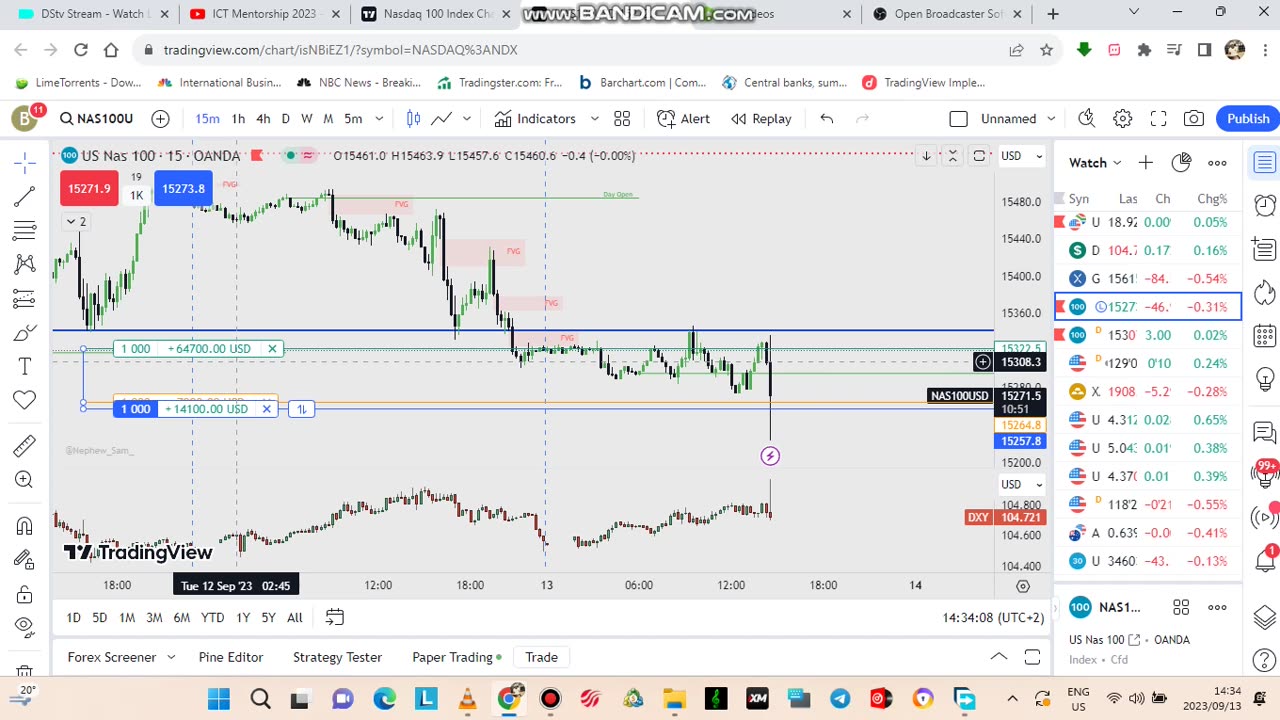Screen dimensions: 1280x720
Task: Open Windows Start menu
Action: [219, 698]
